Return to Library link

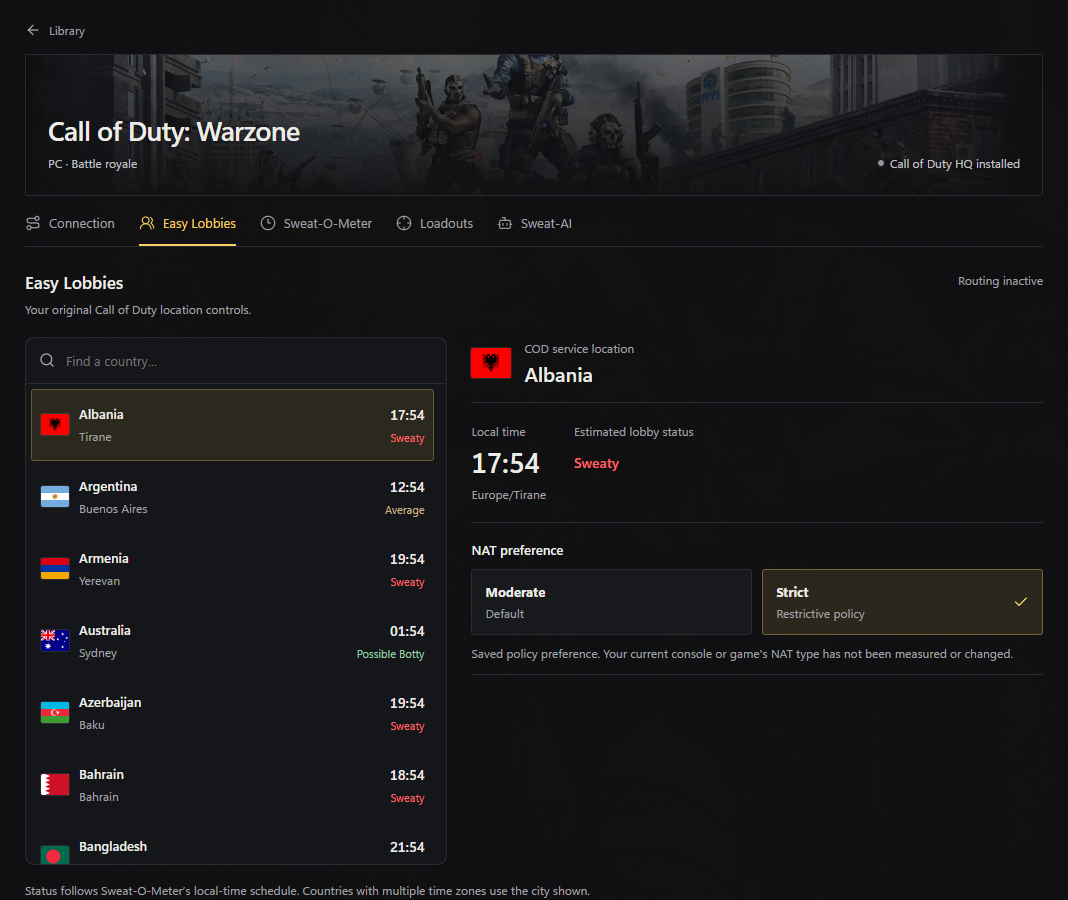point(67,31)
